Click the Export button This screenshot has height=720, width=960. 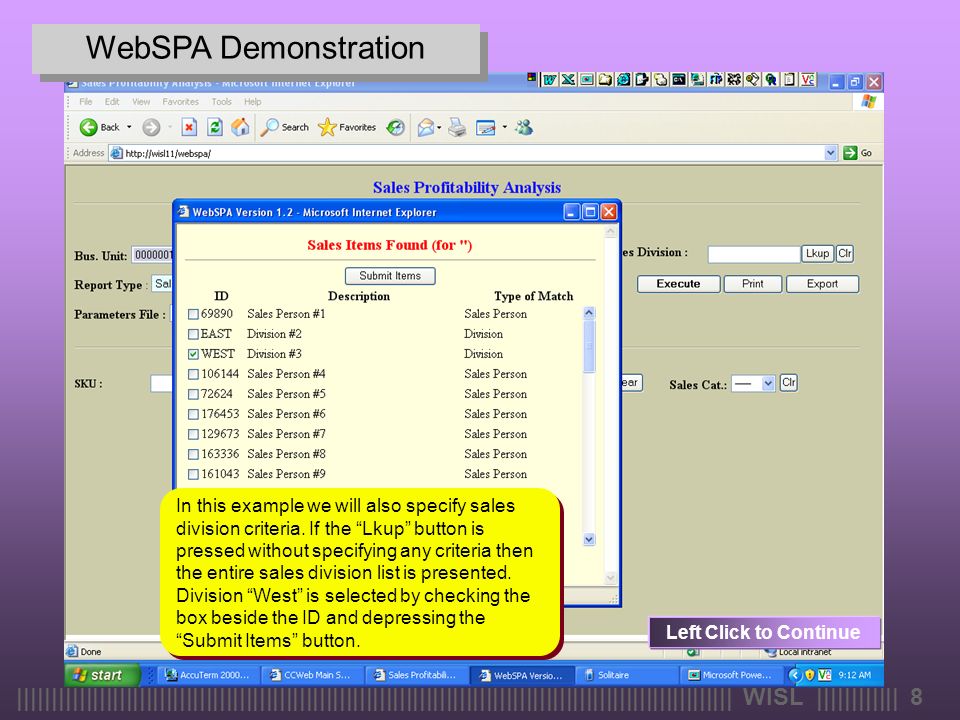pos(822,284)
